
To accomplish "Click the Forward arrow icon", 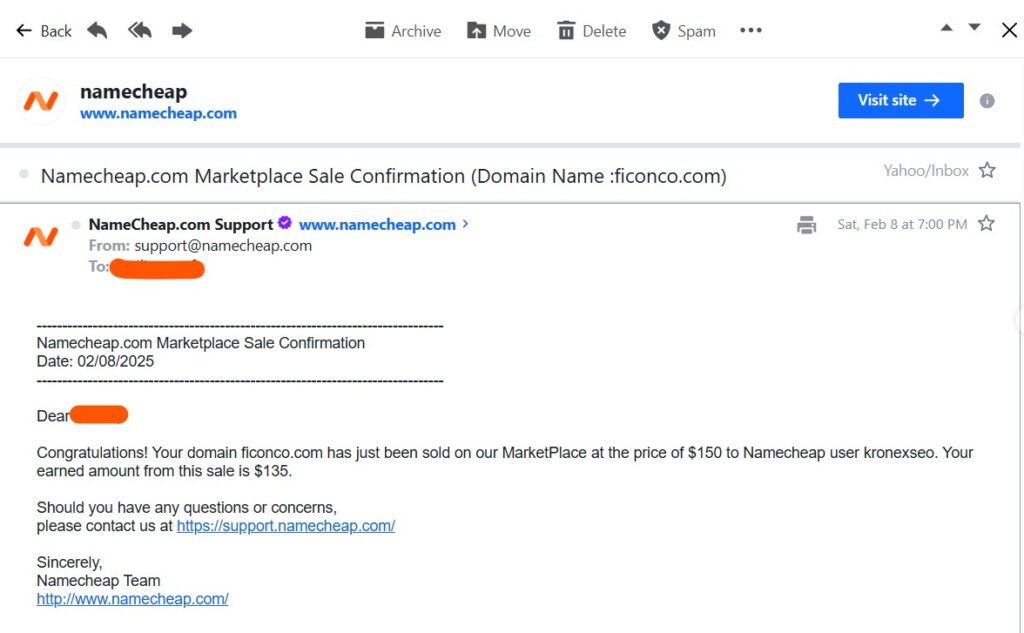I will click(181, 31).
